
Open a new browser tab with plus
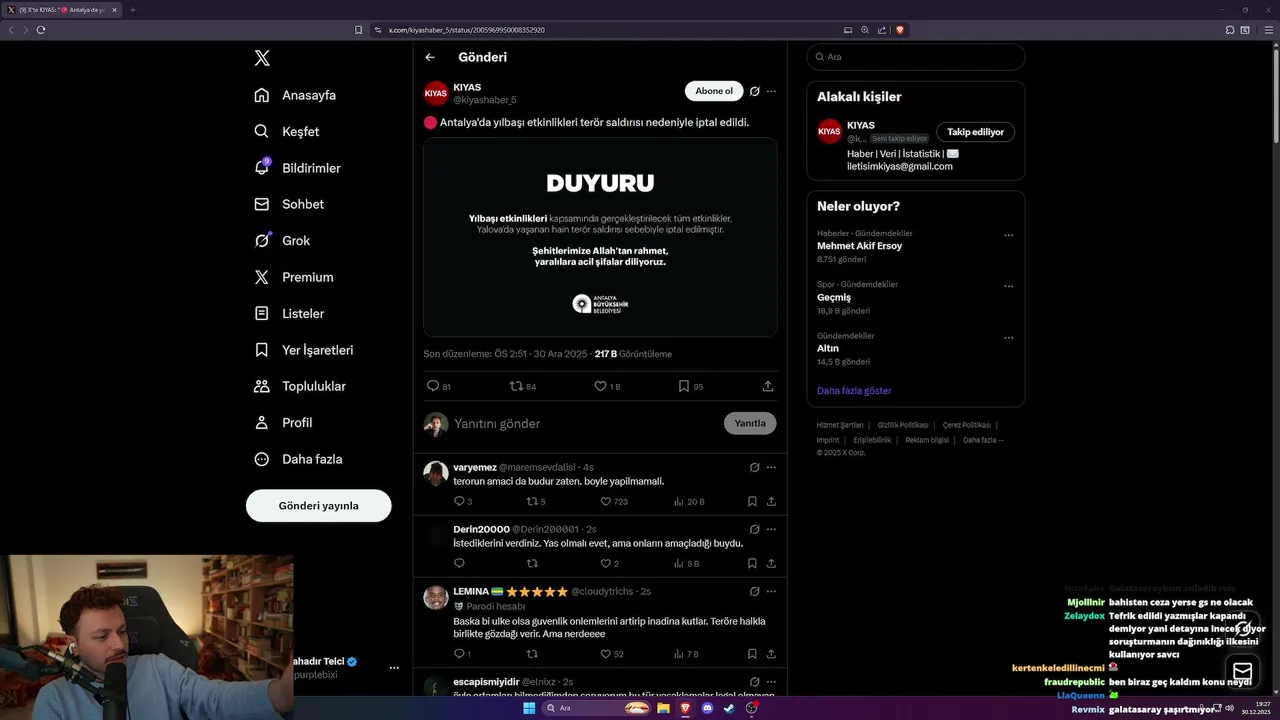pos(132,10)
